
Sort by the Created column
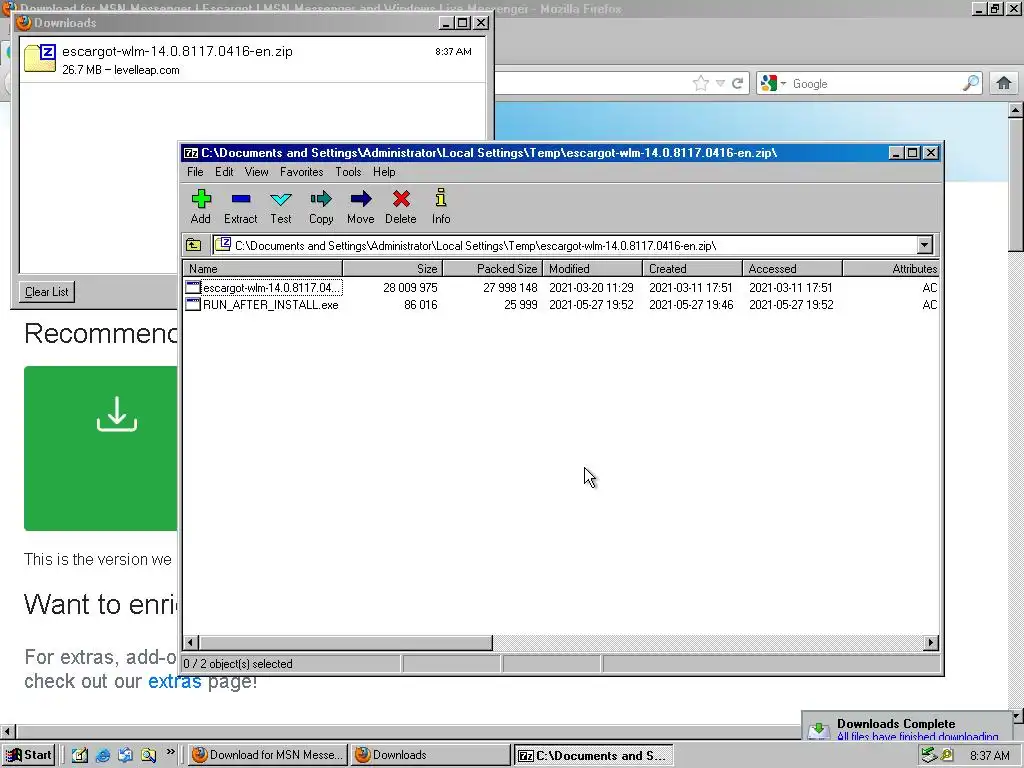pyautogui.click(x=693, y=268)
